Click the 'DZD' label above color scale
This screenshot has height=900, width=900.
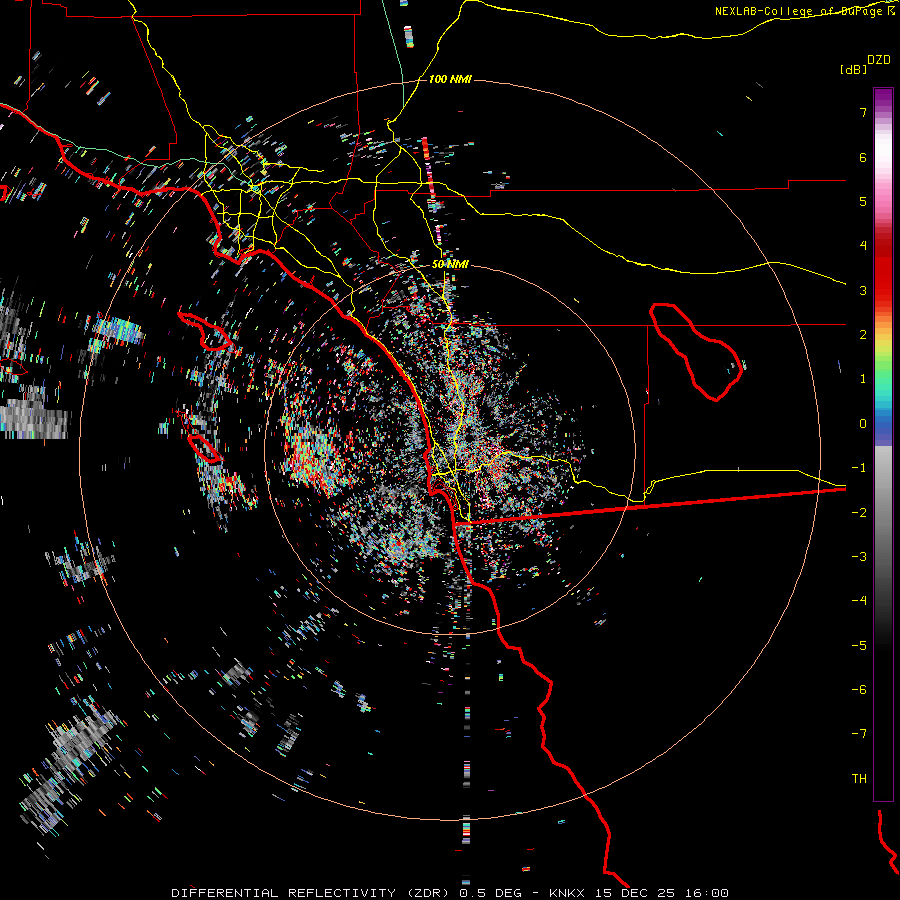[x=879, y=60]
